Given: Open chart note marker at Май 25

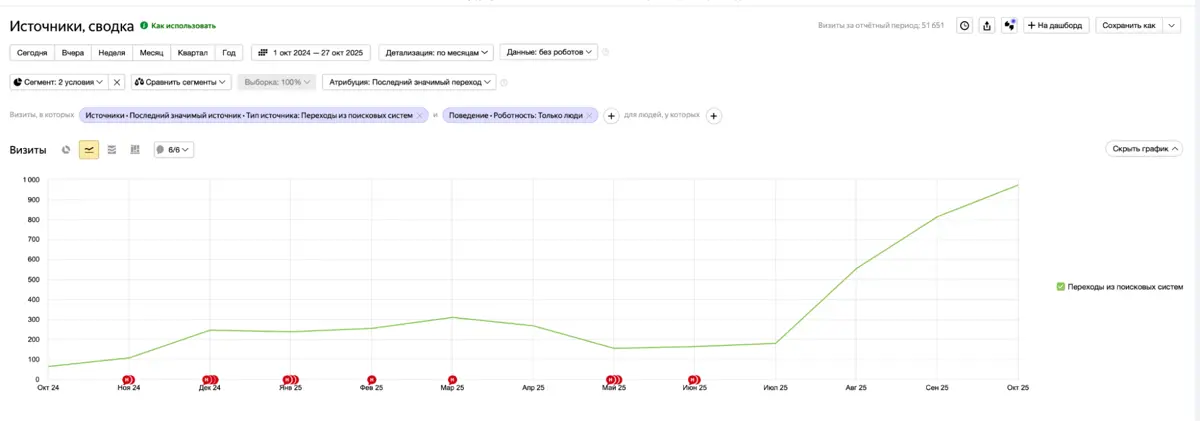Looking at the screenshot, I should [x=614, y=380].
